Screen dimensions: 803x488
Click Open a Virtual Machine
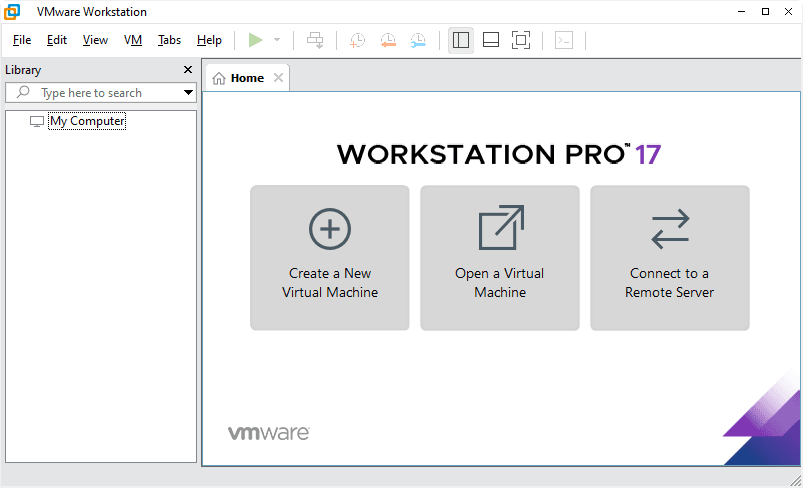coord(500,257)
